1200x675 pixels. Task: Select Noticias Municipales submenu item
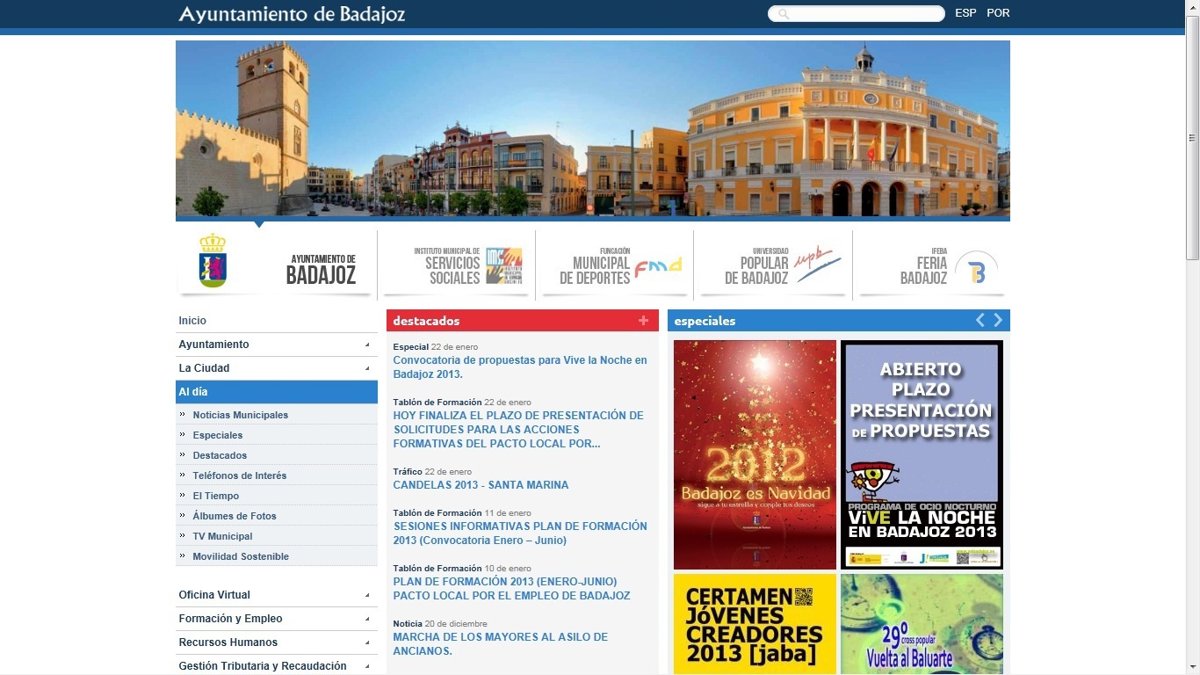(240, 415)
